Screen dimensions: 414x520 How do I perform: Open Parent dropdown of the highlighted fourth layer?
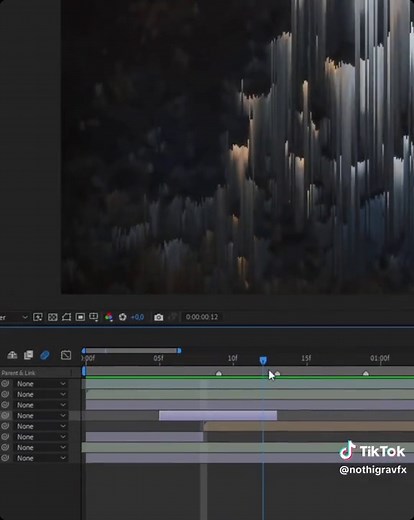[x=41, y=416]
